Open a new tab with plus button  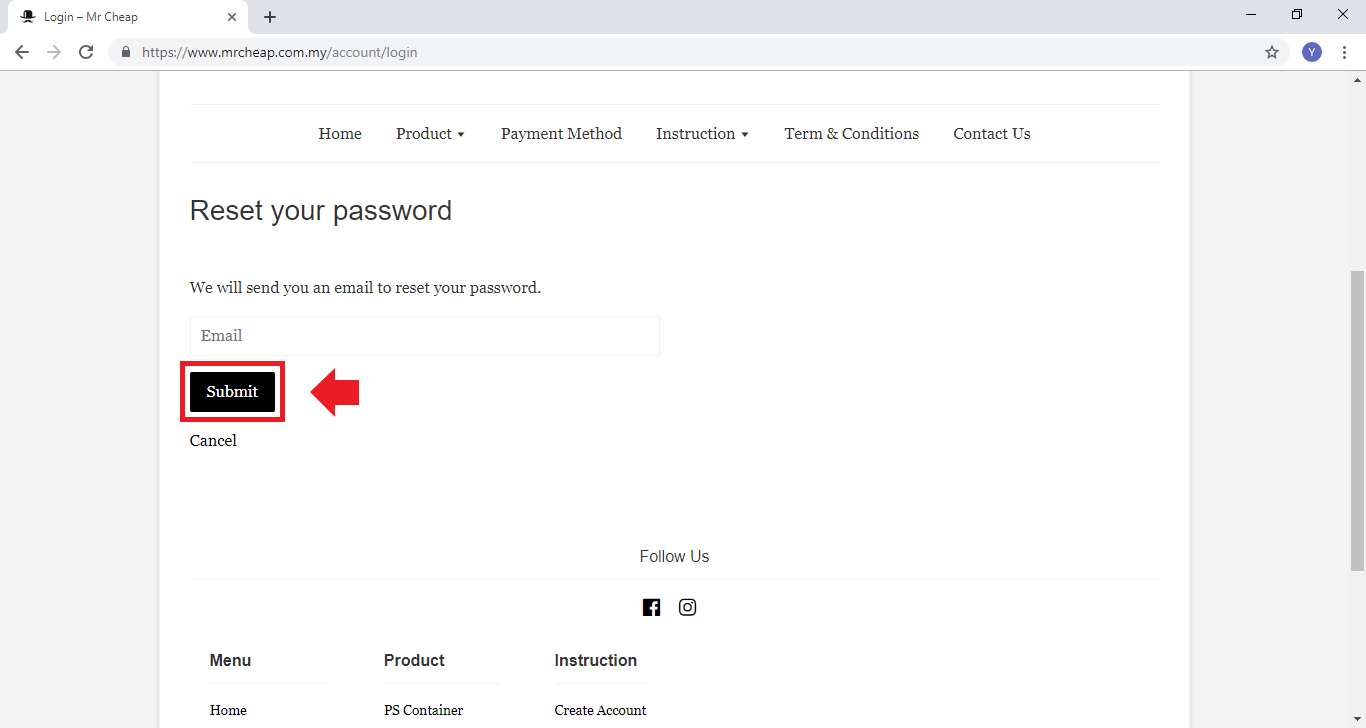click(270, 17)
